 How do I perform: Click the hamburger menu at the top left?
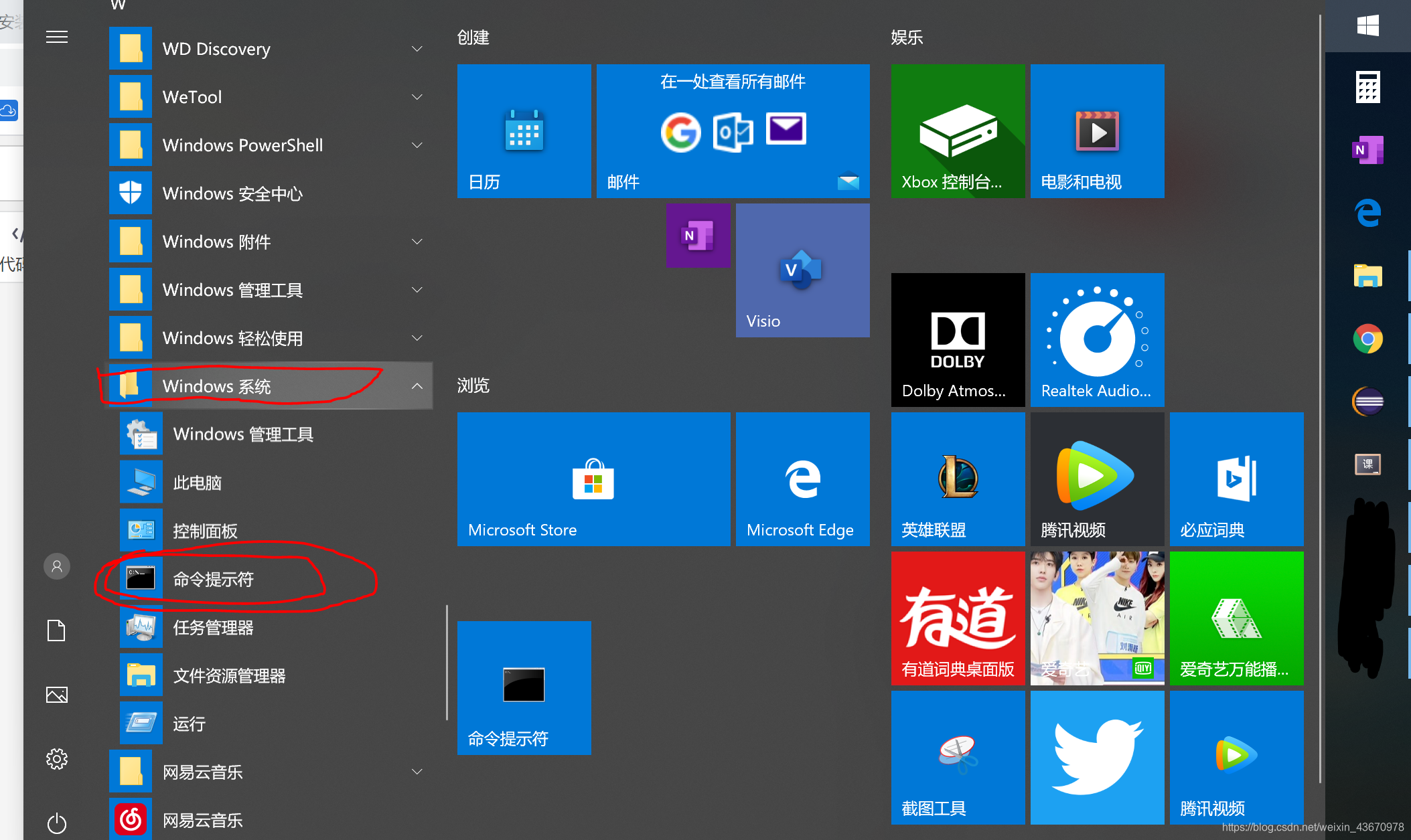click(x=57, y=37)
